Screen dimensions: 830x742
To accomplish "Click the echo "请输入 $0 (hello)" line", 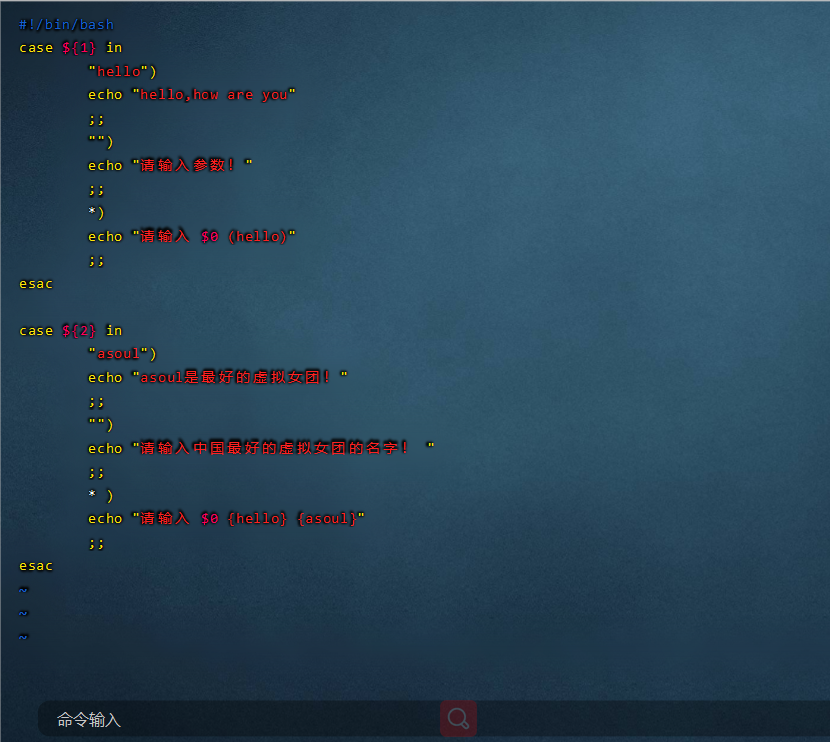I will [192, 236].
